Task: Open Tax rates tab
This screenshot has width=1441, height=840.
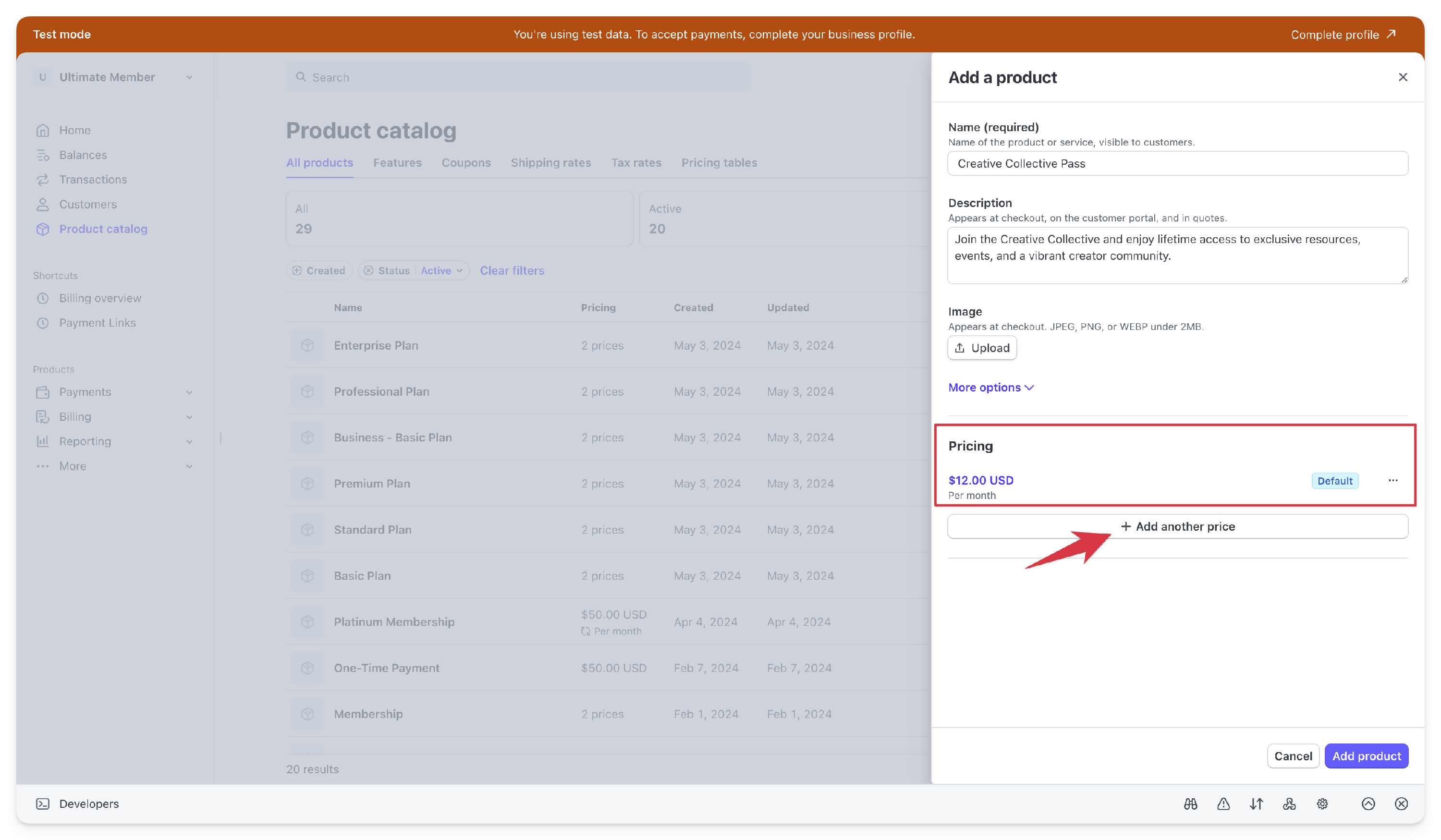Action: [x=636, y=162]
